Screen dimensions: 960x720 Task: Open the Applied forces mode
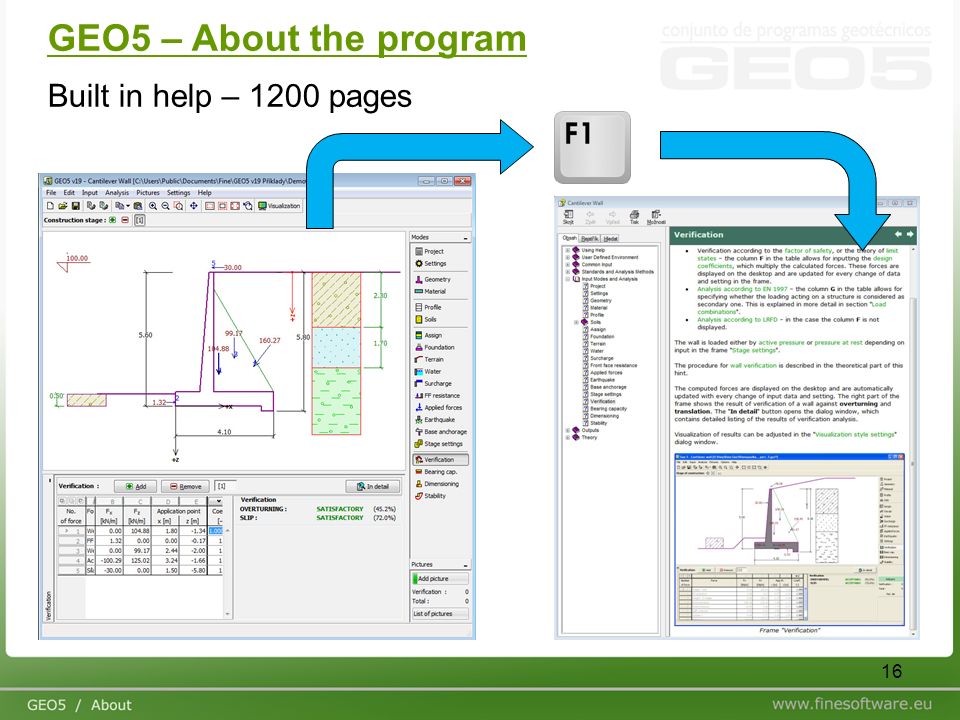point(438,408)
